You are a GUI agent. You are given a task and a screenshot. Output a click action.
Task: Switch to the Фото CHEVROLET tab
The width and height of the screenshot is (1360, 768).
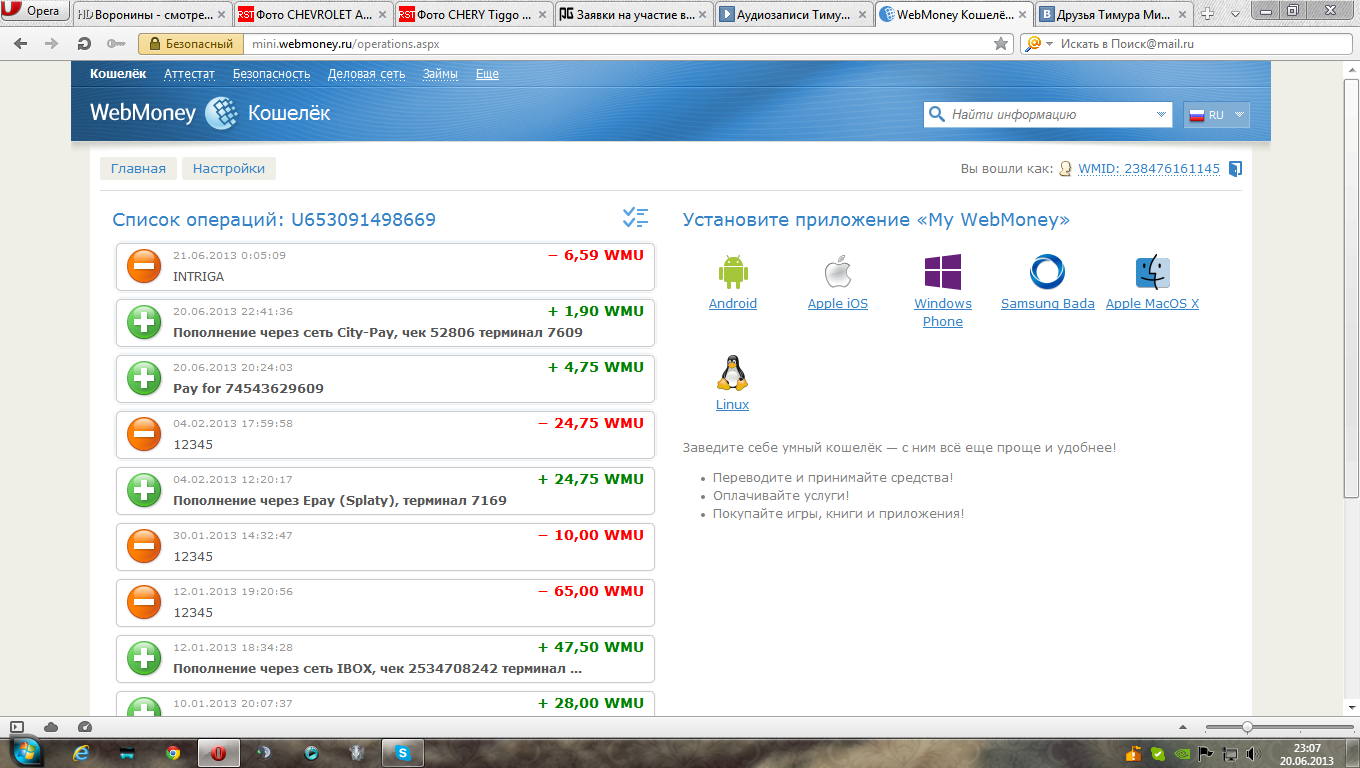pyautogui.click(x=313, y=14)
